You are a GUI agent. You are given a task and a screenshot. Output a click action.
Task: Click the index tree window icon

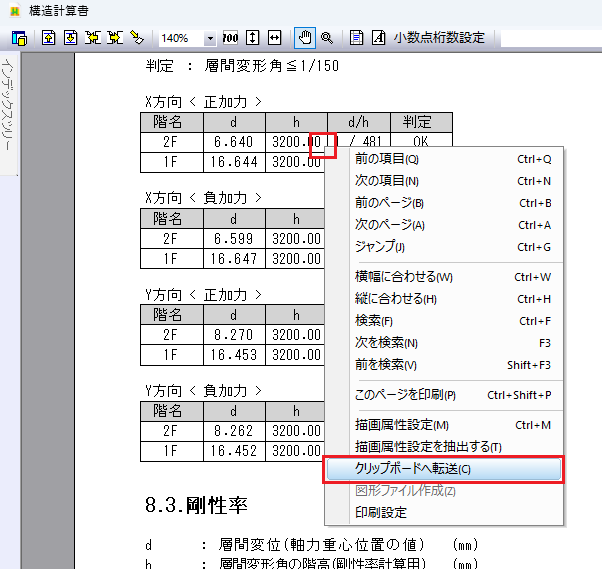point(18,38)
